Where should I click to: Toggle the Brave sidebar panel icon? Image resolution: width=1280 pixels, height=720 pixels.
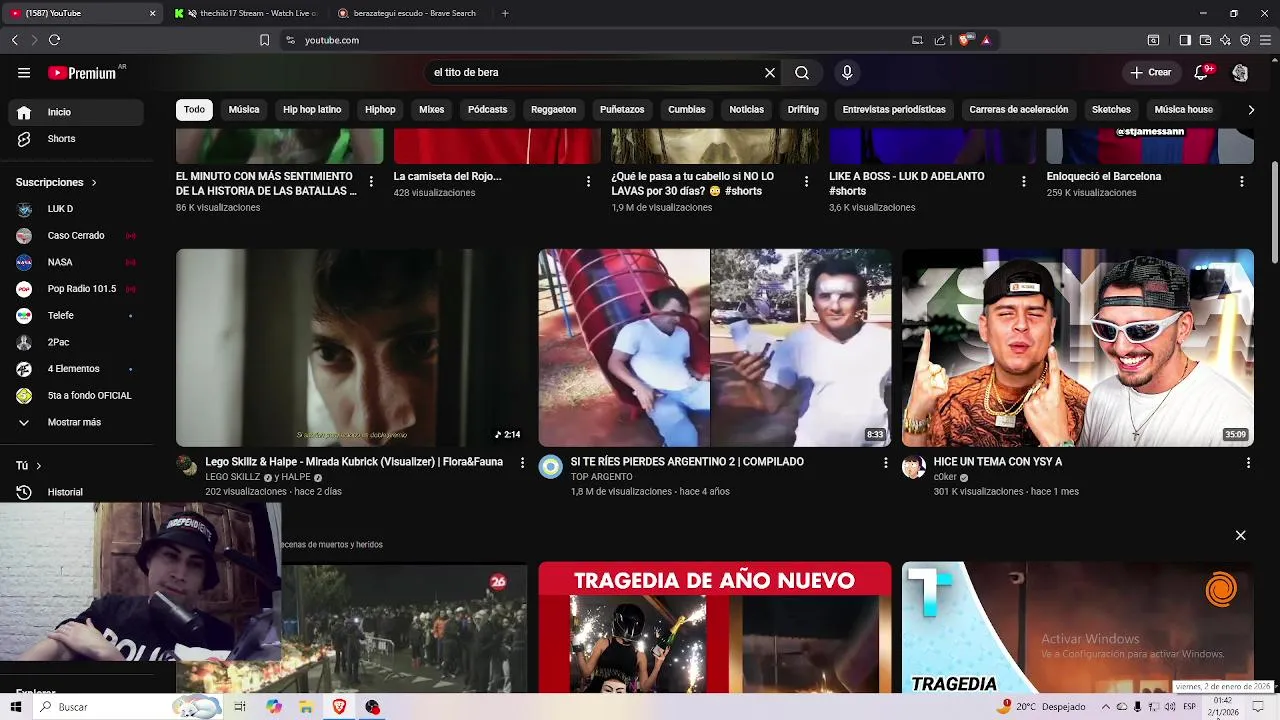point(1185,40)
